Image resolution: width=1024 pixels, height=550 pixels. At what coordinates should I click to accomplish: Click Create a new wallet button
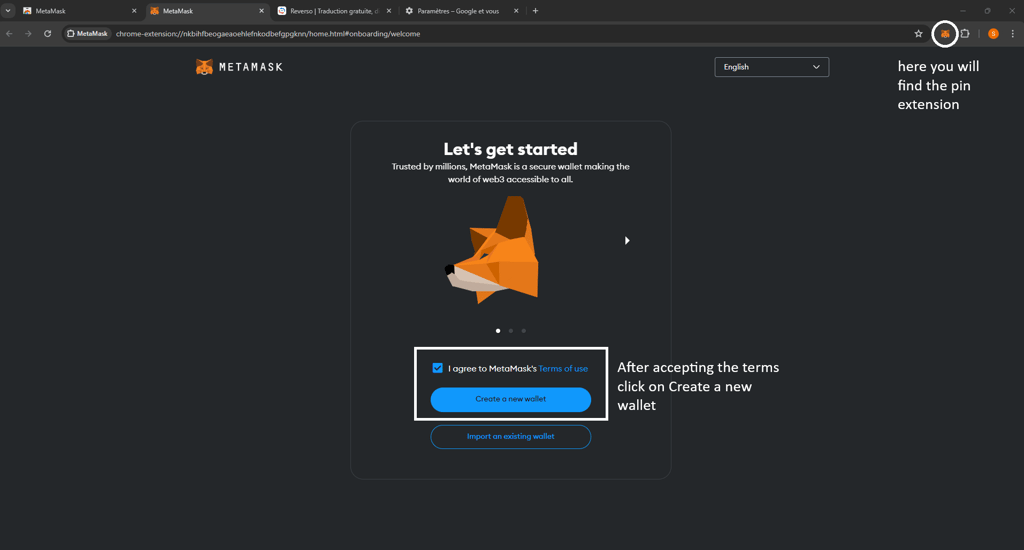pos(511,399)
